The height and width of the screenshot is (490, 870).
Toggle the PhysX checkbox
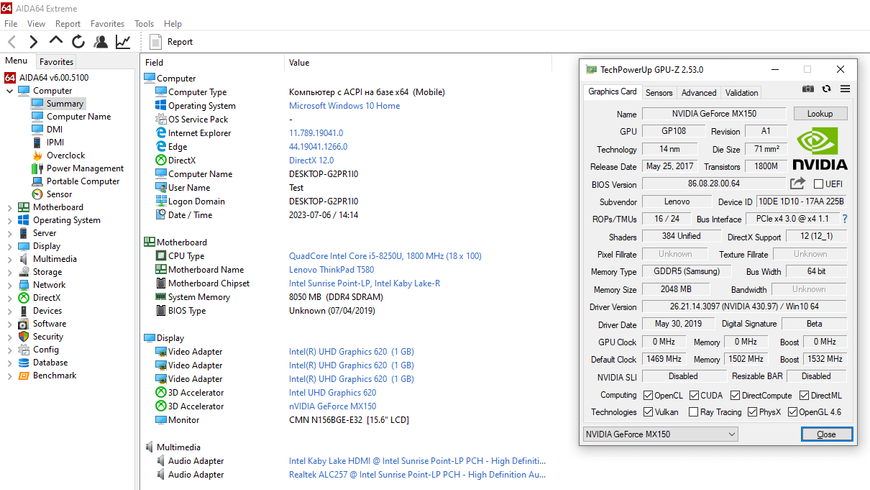[752, 412]
